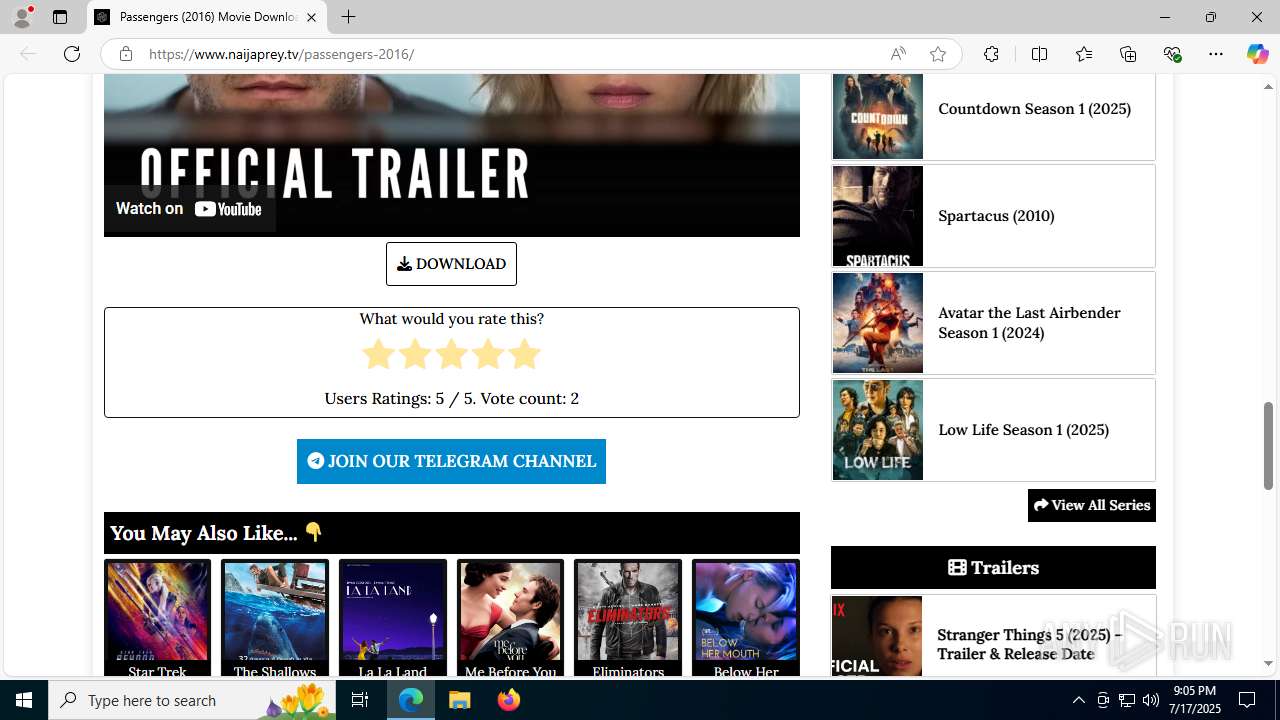The image size is (1280, 720).
Task: Open the taskbar clock showing 9:05 PM
Action: [1195, 700]
